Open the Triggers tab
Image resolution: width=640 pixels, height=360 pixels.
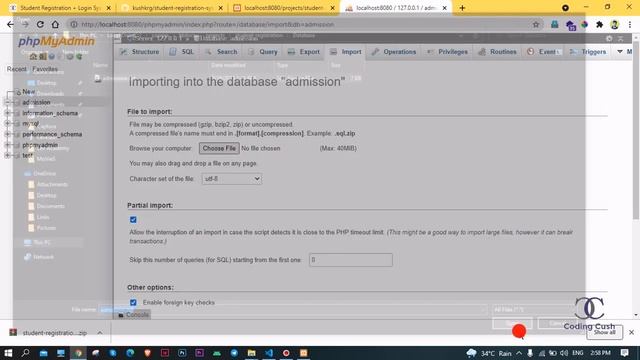pos(588,52)
